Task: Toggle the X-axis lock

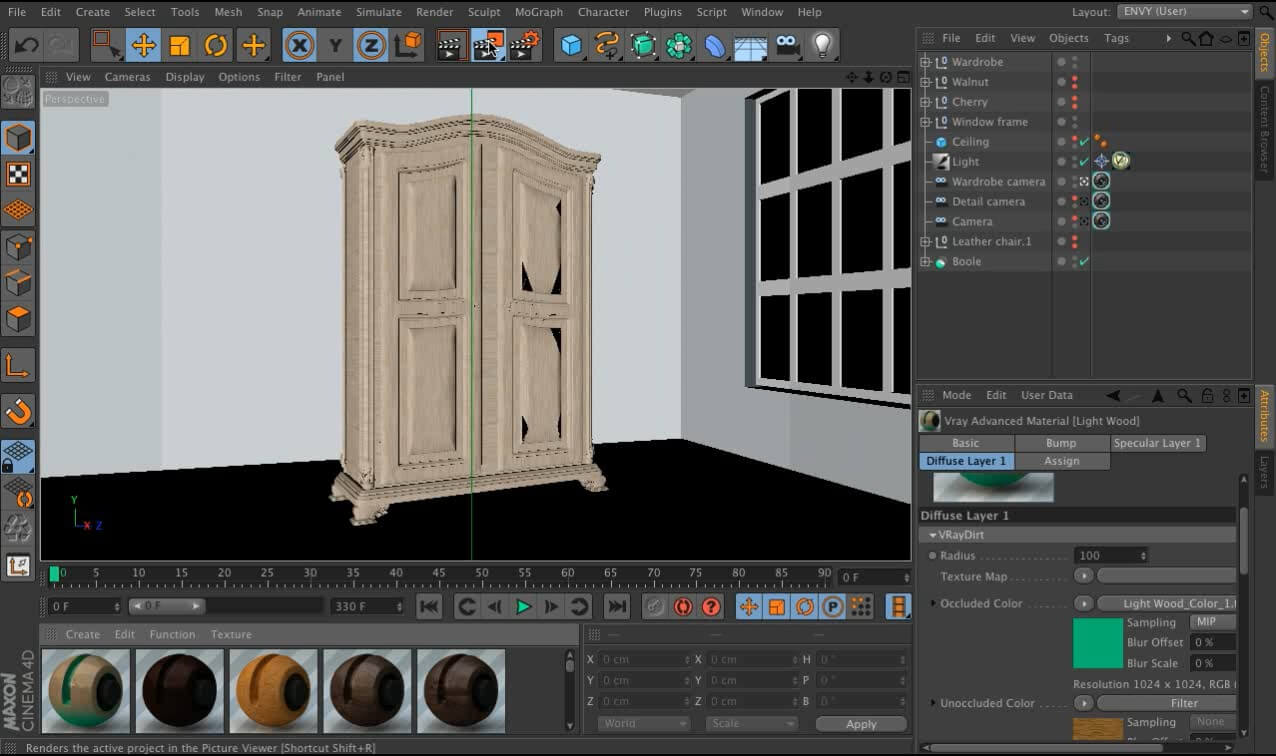Action: pos(299,46)
